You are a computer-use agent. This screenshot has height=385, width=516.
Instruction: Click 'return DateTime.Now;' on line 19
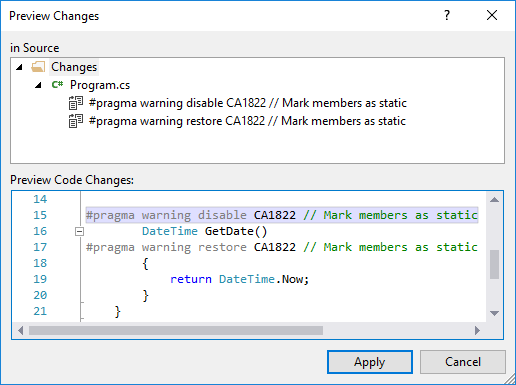239,279
